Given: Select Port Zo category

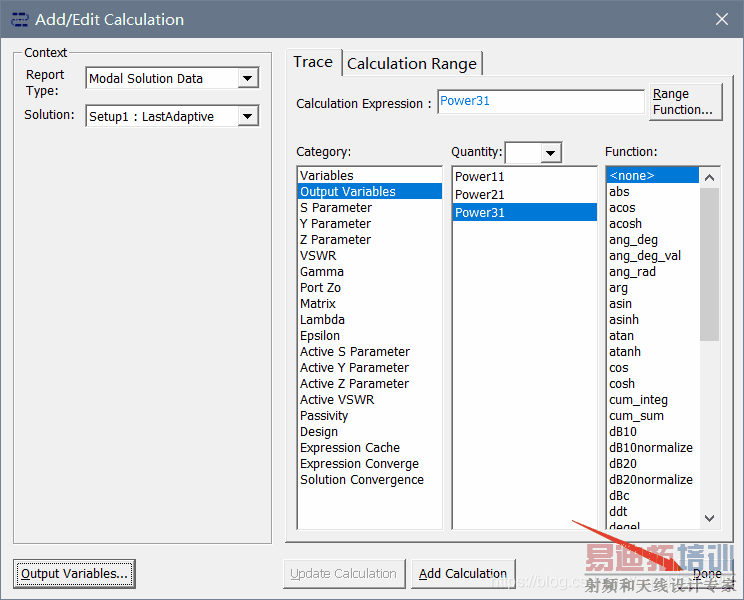Looking at the screenshot, I should (370, 287).
